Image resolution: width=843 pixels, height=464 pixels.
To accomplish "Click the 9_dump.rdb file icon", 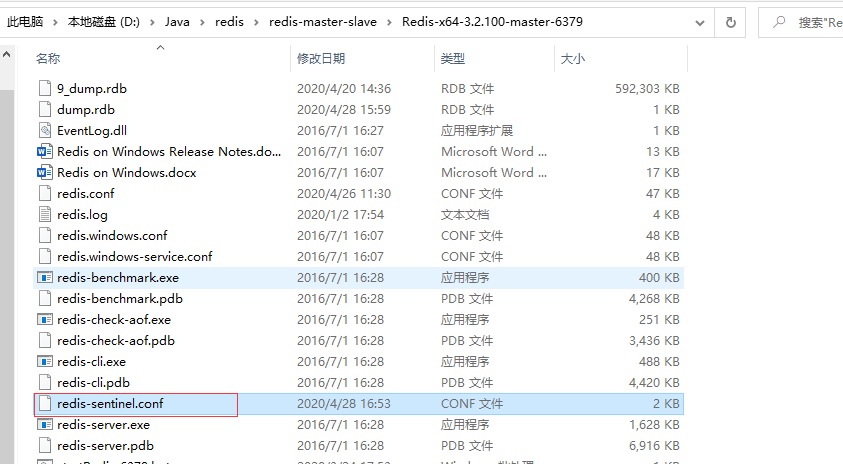I will pyautogui.click(x=45, y=88).
